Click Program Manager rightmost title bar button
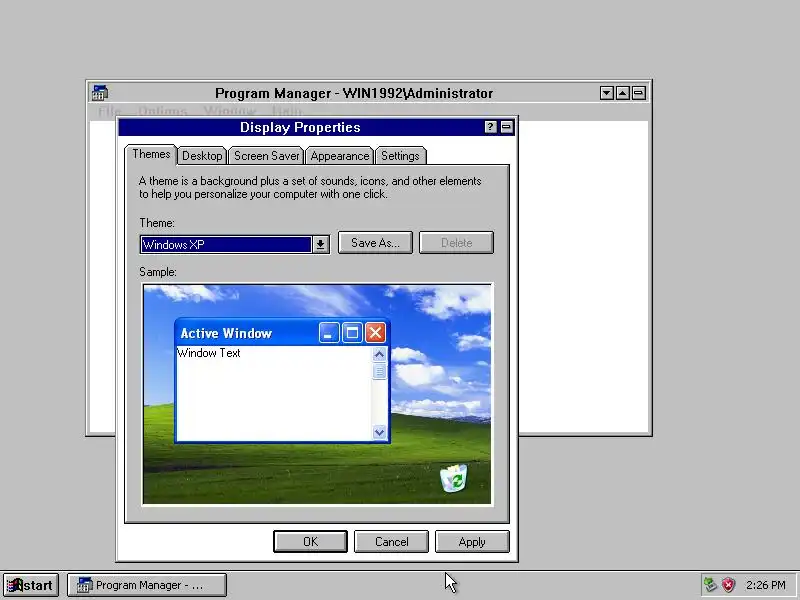This screenshot has height=600, width=800. click(639, 93)
